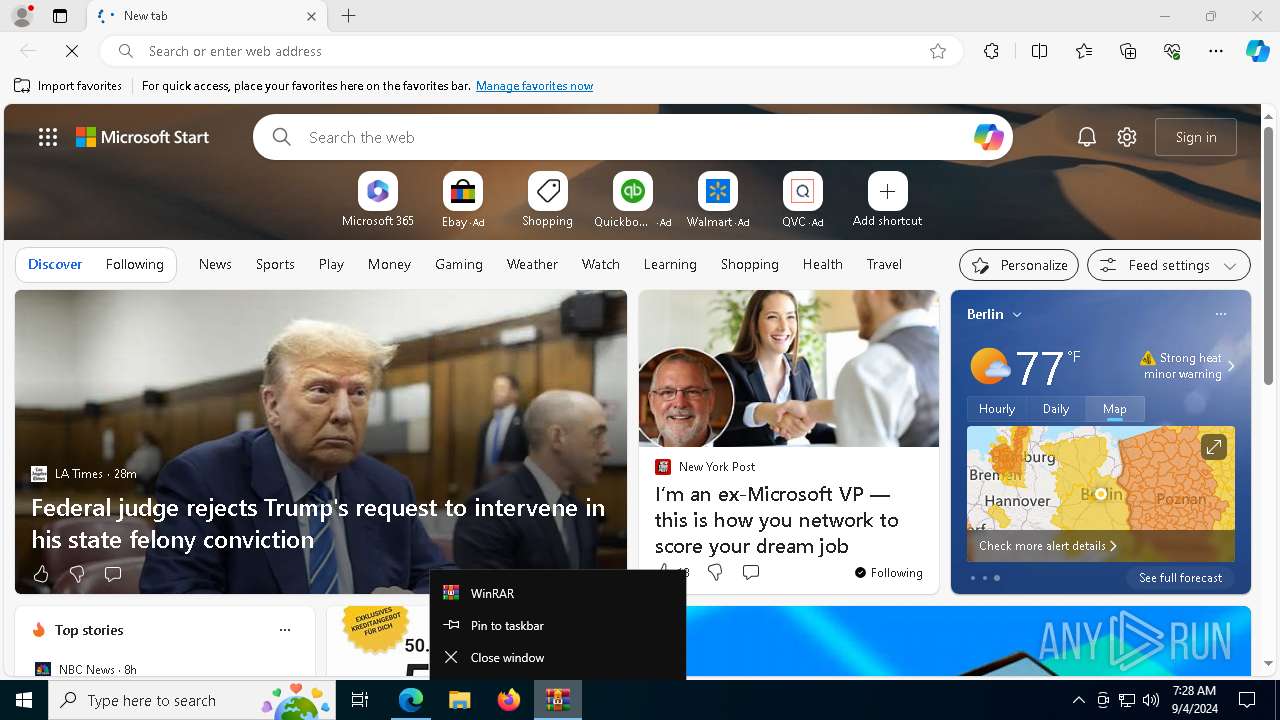Expand the weather map
This screenshot has height=720, width=1280.
point(1213,447)
